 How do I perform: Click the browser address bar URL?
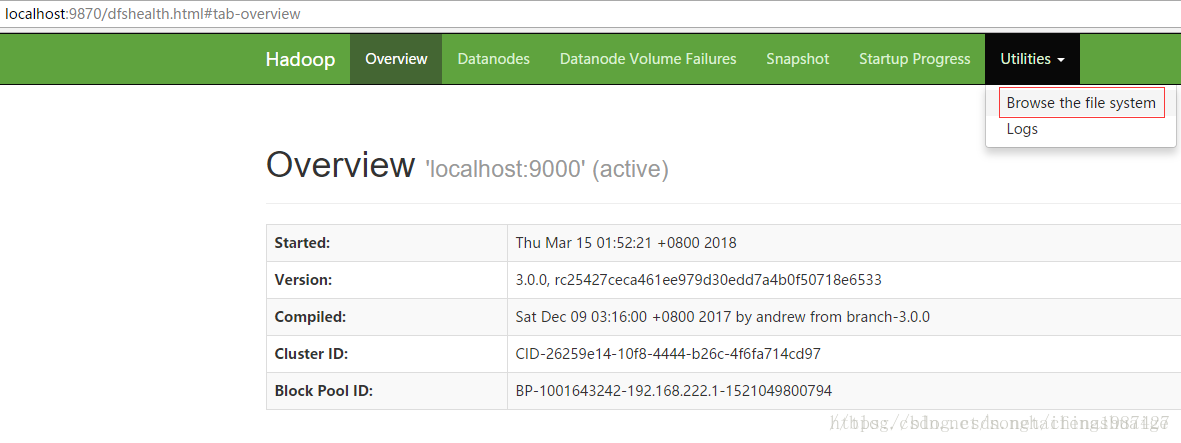pos(153,14)
